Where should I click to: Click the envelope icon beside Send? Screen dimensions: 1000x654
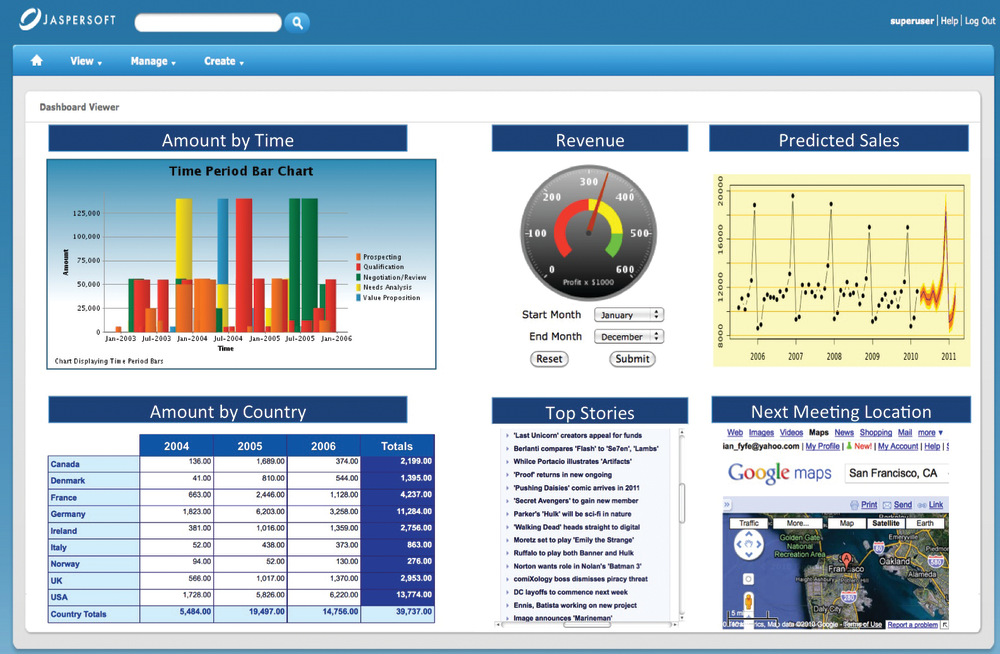coord(886,505)
